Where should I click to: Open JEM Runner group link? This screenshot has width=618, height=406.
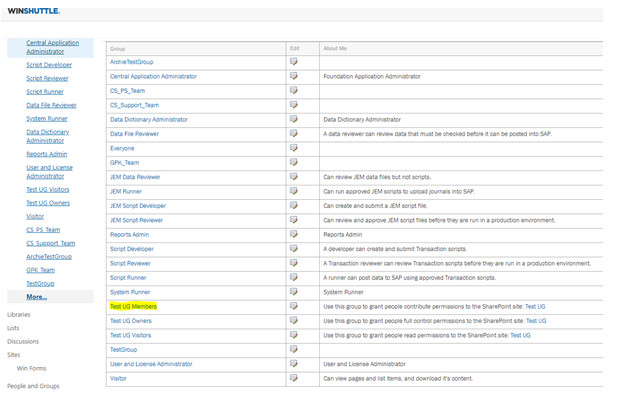pyautogui.click(x=126, y=192)
